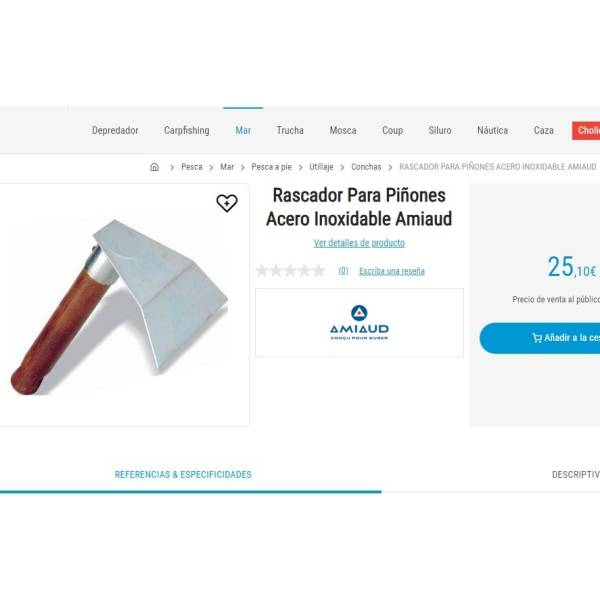Follow 'Ver detalles de producto' link
The height and width of the screenshot is (600, 600).
point(359,243)
